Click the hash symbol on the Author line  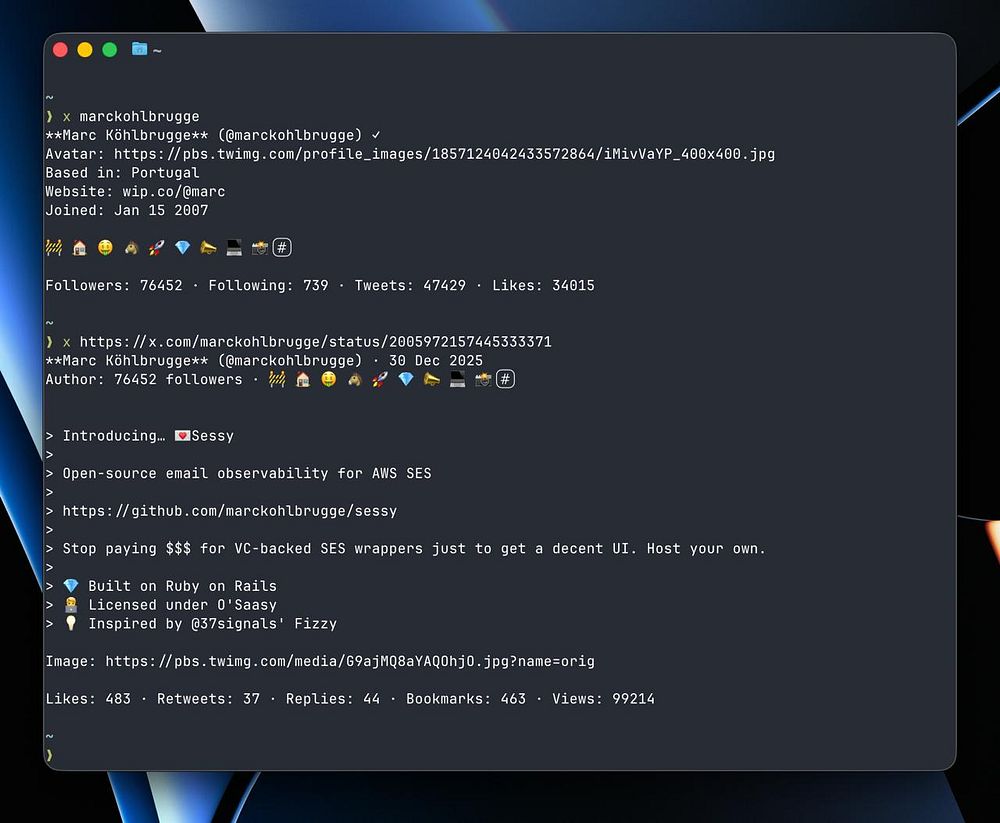pos(505,380)
